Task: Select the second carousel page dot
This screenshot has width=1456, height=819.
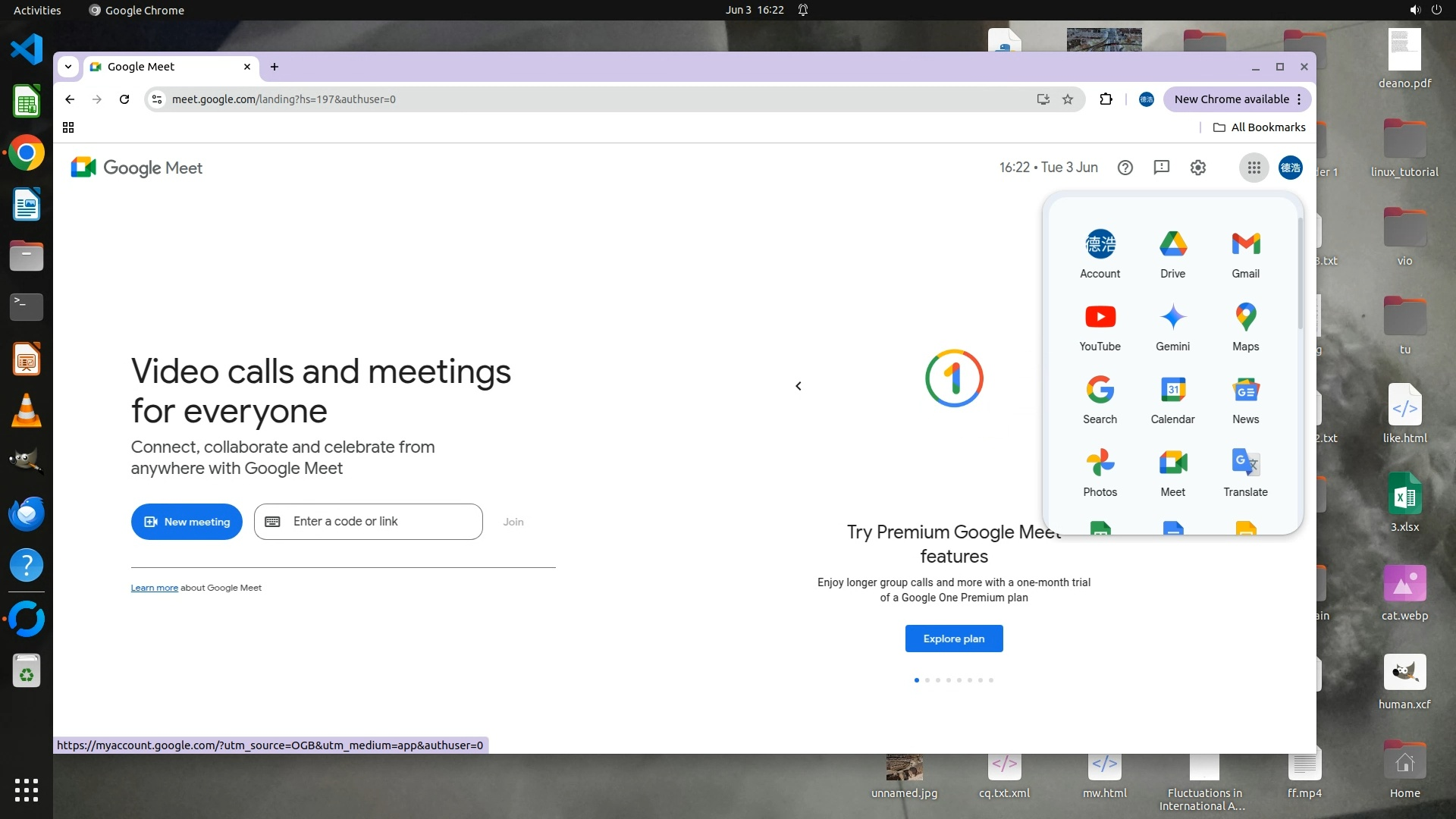Action: point(927,680)
